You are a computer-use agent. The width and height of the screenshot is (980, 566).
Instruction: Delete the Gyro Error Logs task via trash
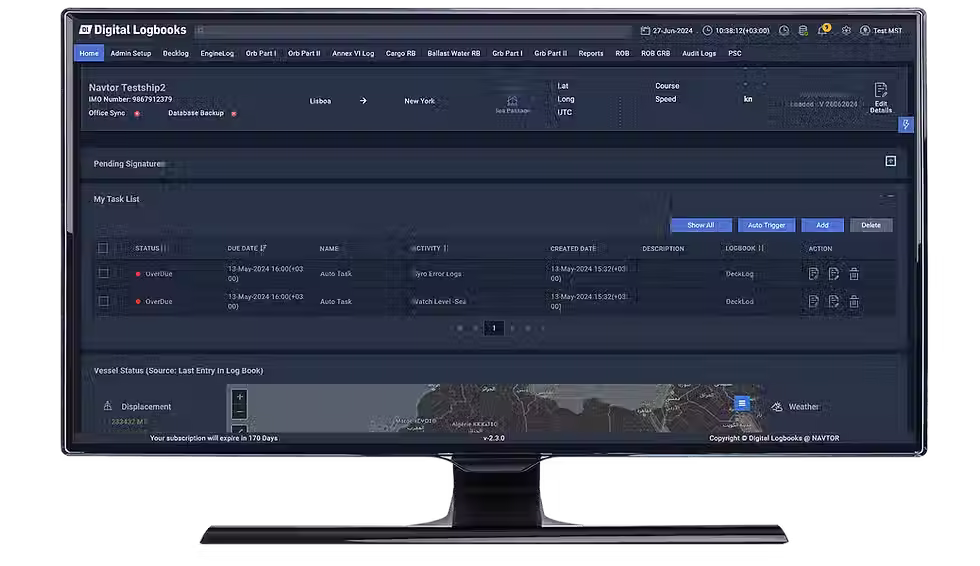tap(854, 274)
